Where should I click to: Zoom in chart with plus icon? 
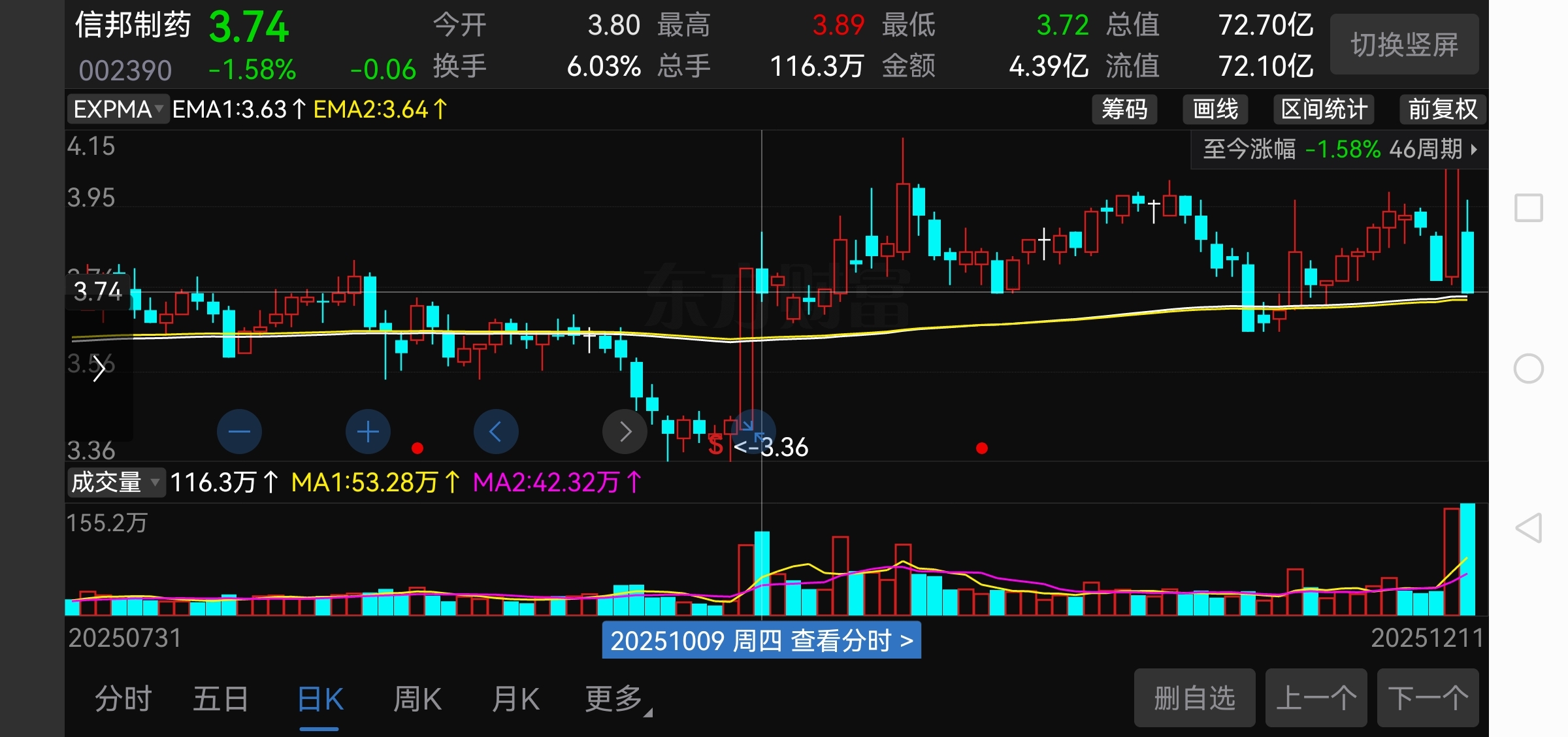(368, 432)
